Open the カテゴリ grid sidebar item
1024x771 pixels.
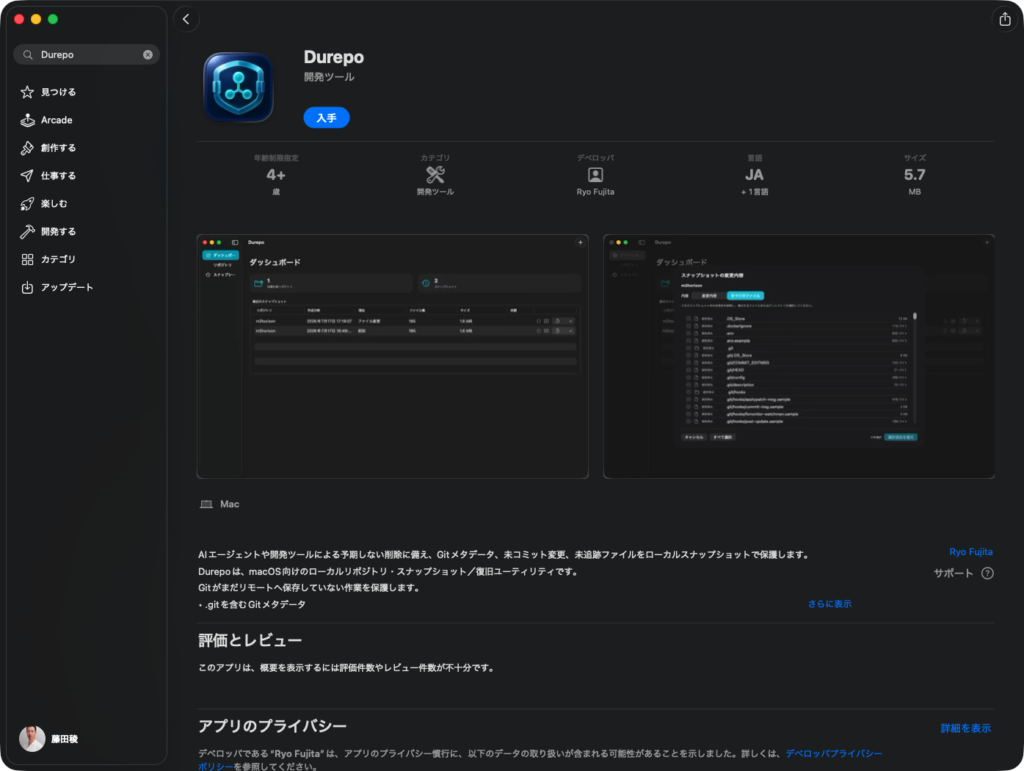coord(86,259)
